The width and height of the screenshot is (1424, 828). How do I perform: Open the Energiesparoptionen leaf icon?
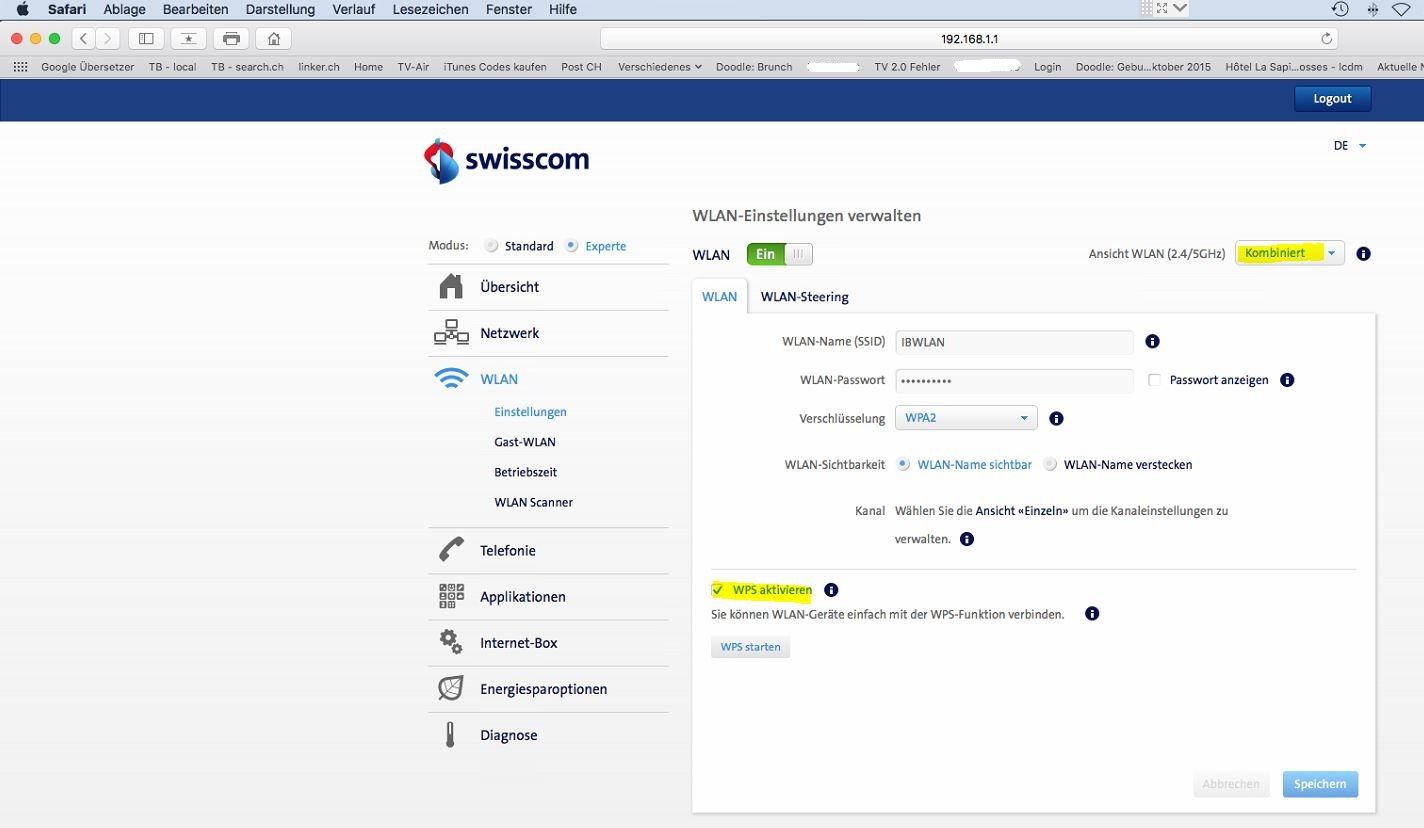tap(451, 688)
